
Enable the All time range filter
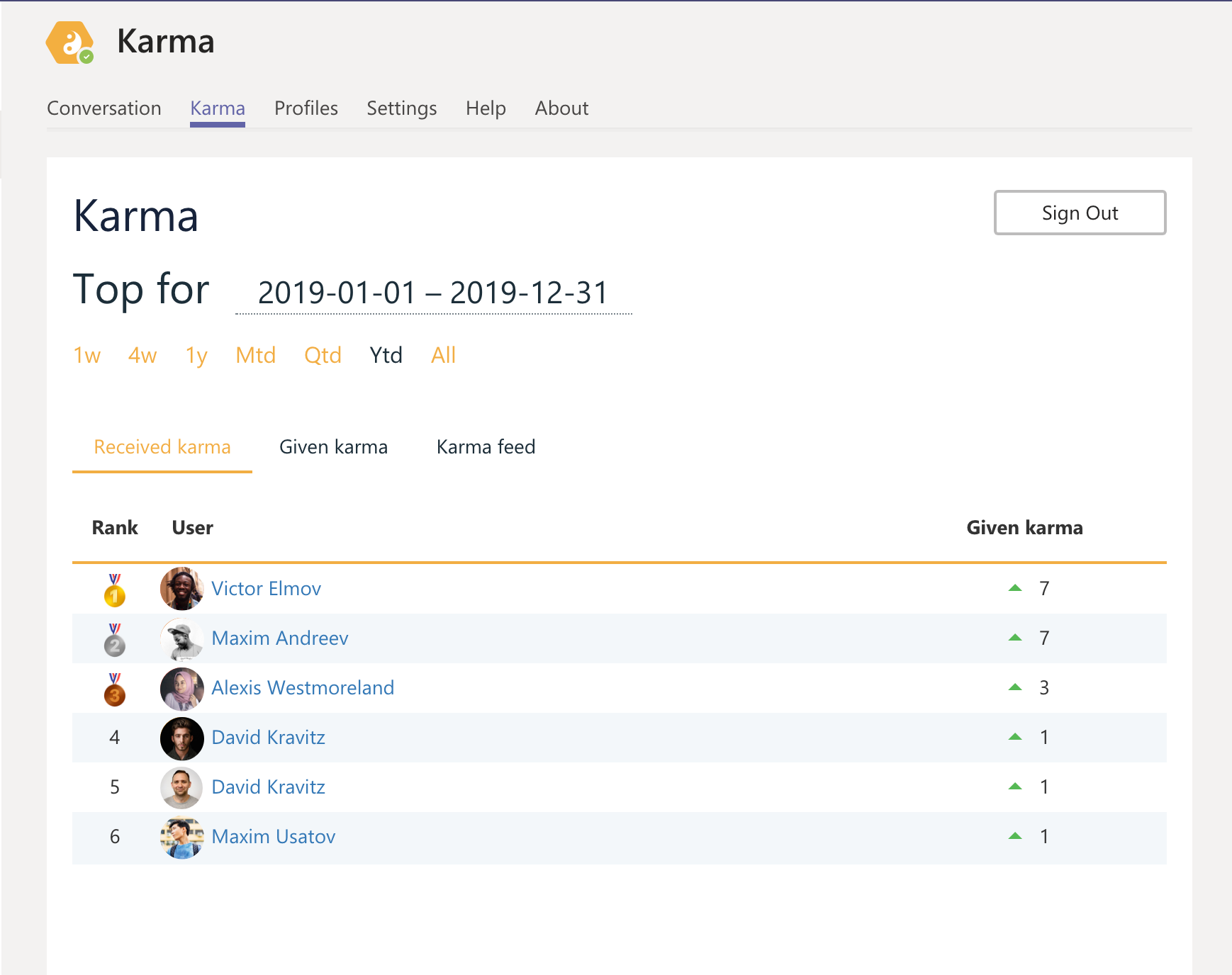tap(444, 356)
